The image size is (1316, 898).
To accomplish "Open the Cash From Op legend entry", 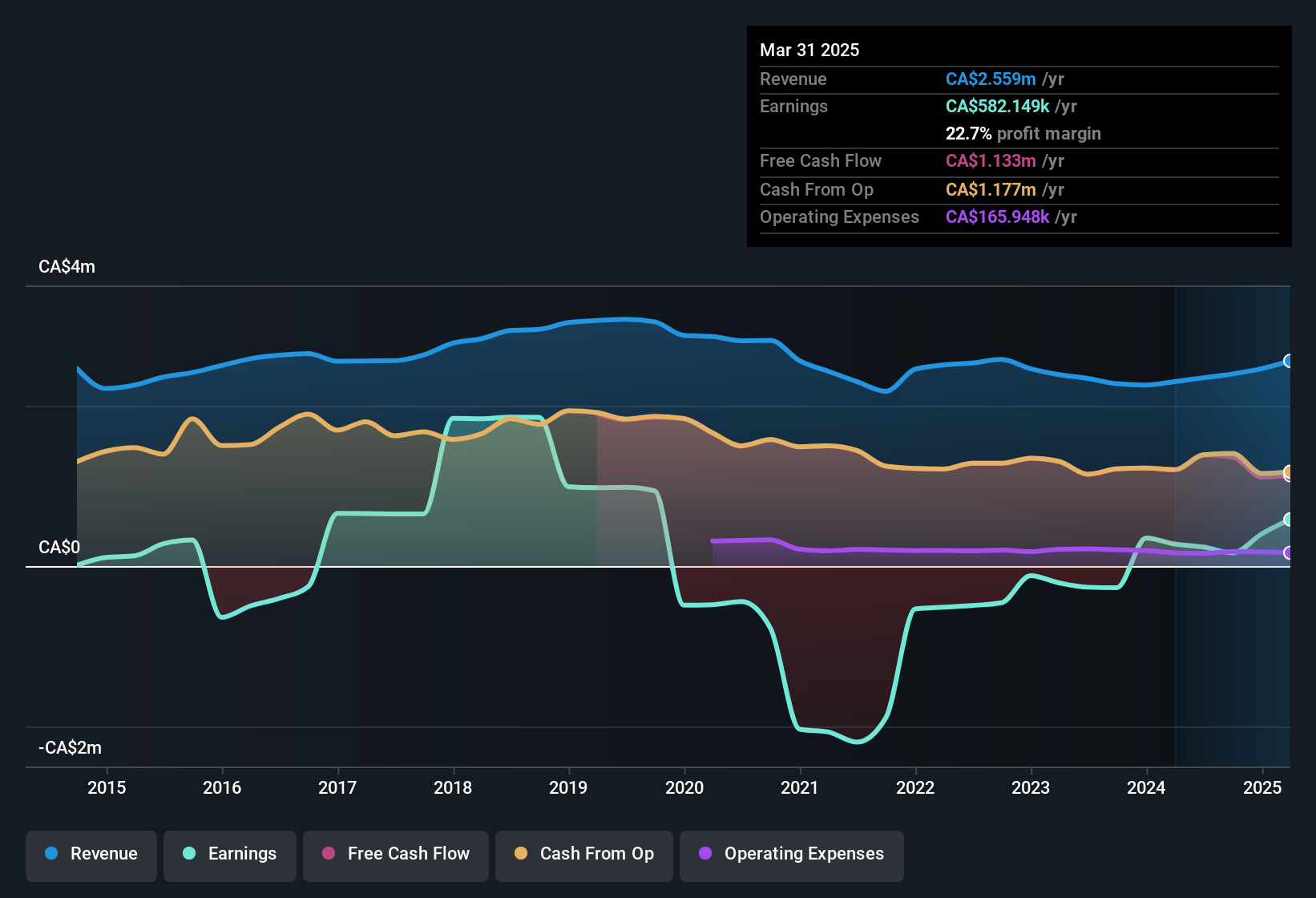I will 583,854.
